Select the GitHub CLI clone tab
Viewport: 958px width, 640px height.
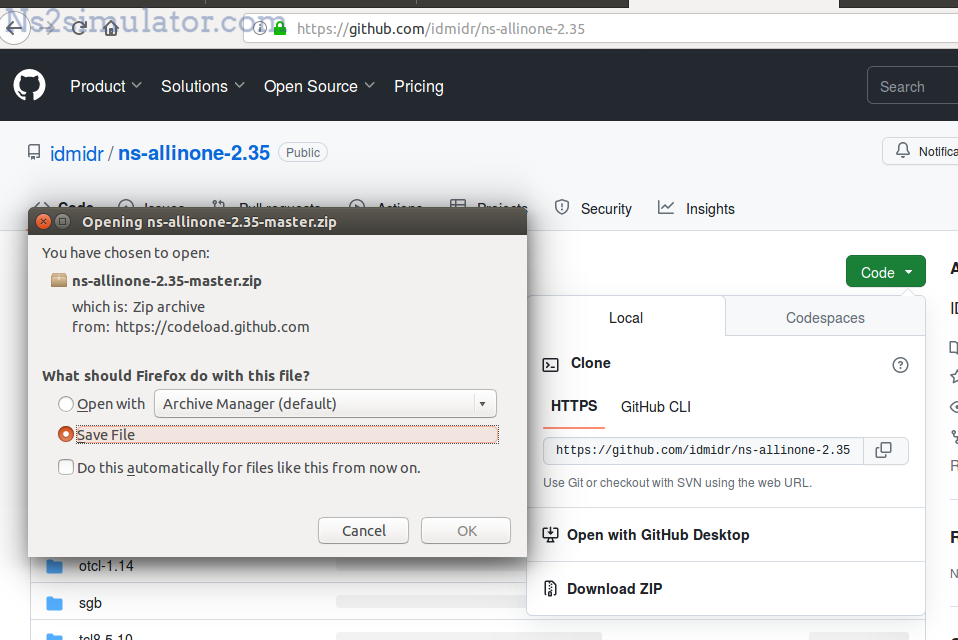coord(656,407)
